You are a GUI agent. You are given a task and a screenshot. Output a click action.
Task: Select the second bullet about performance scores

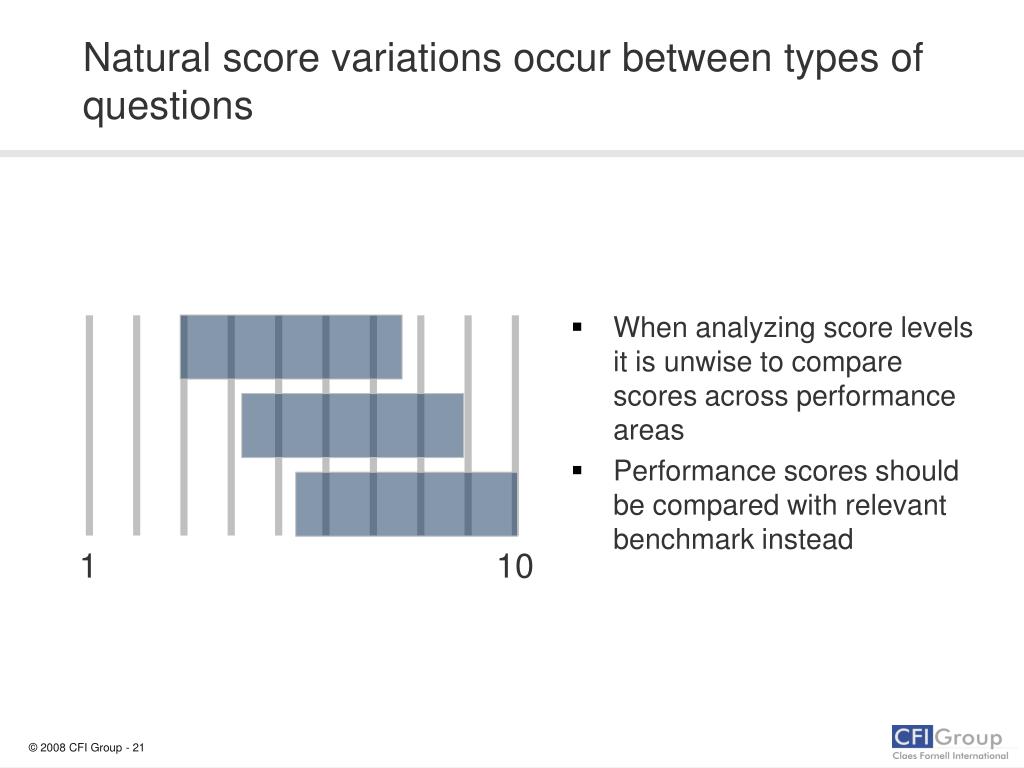(x=786, y=505)
